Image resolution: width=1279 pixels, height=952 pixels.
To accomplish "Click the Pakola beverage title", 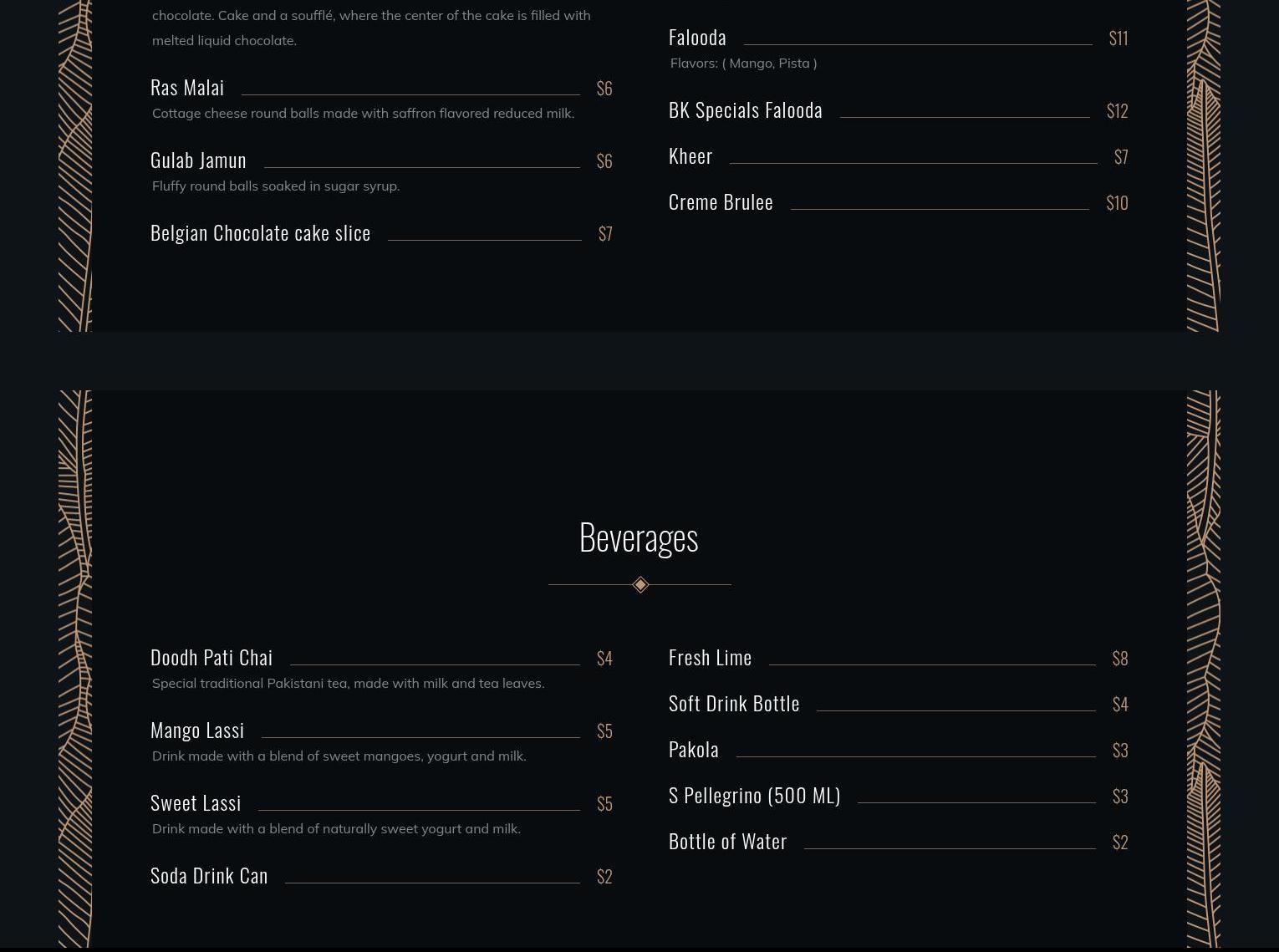I will tap(694, 750).
